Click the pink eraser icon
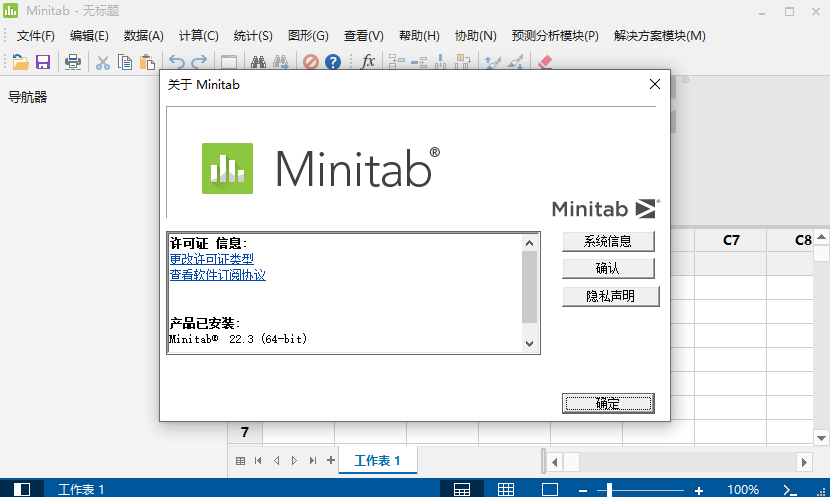This screenshot has width=830, height=497. (545, 62)
